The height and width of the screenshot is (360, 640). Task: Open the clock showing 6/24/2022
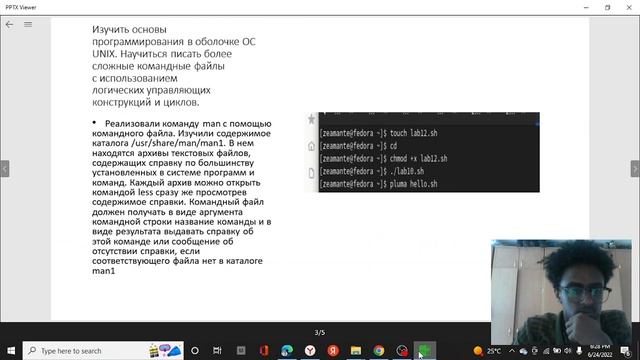(600, 351)
